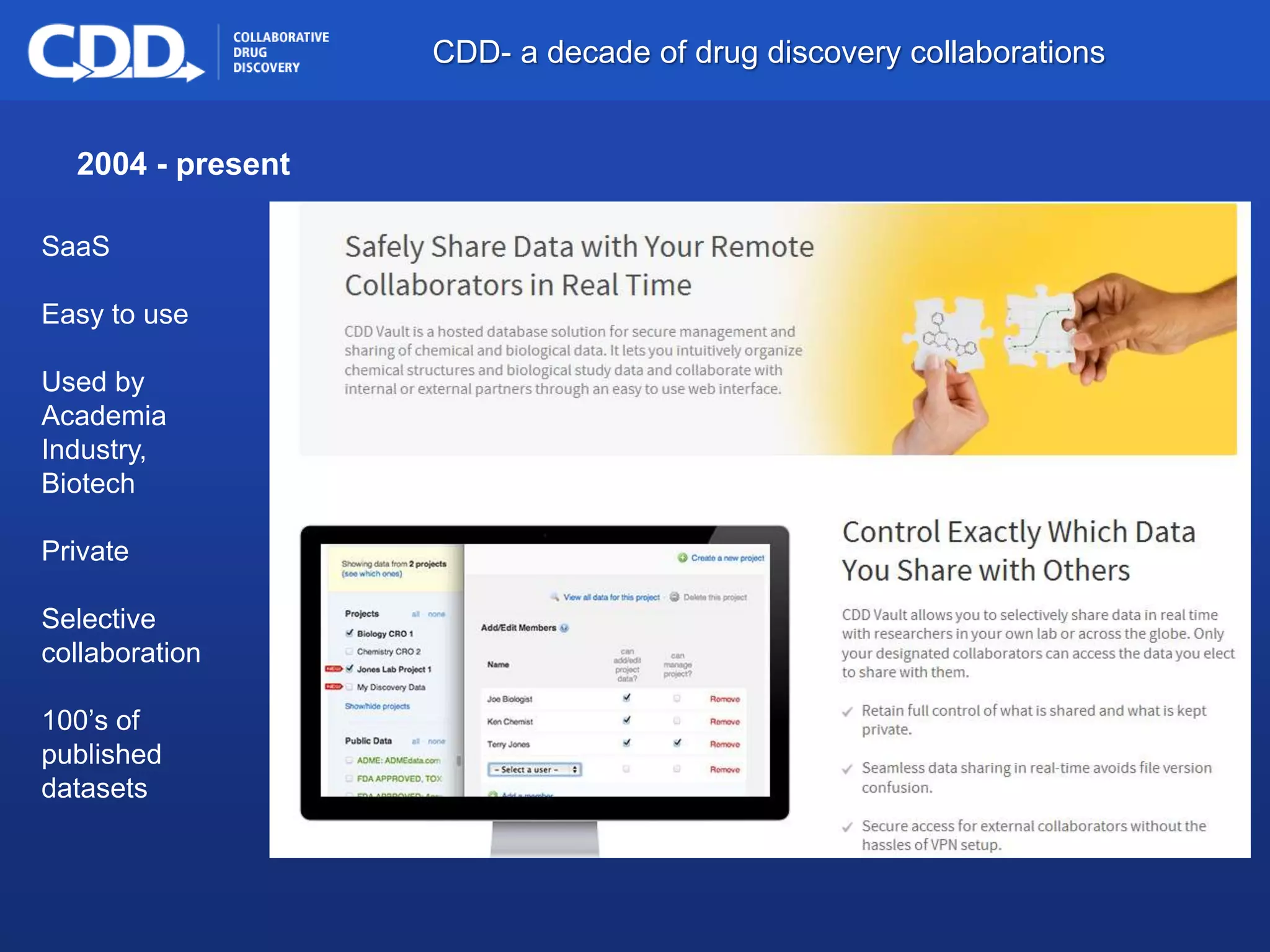The image size is (1270, 952).
Task: Click the see which ones link
Action: pyautogui.click(x=372, y=574)
